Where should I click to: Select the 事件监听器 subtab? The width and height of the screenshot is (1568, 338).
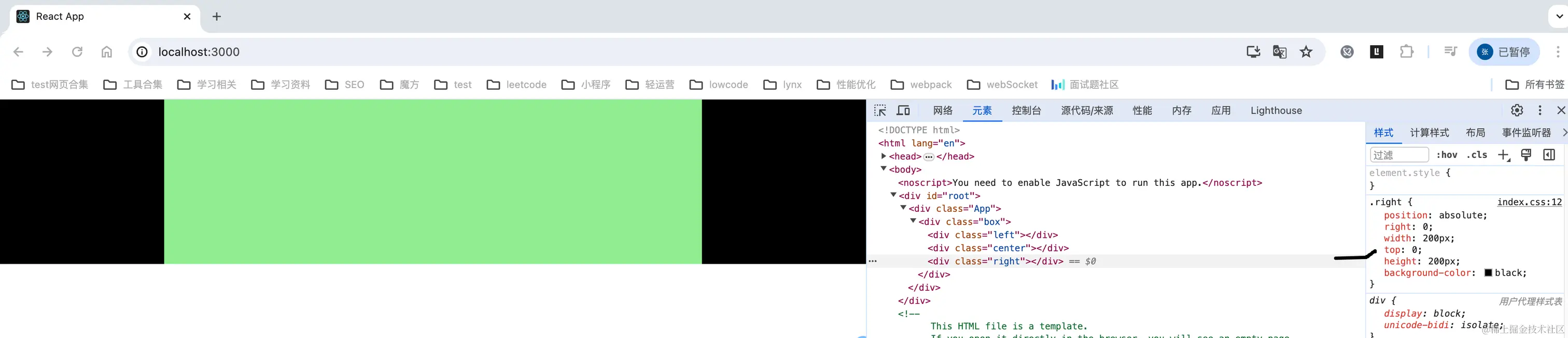pyautogui.click(x=1527, y=133)
